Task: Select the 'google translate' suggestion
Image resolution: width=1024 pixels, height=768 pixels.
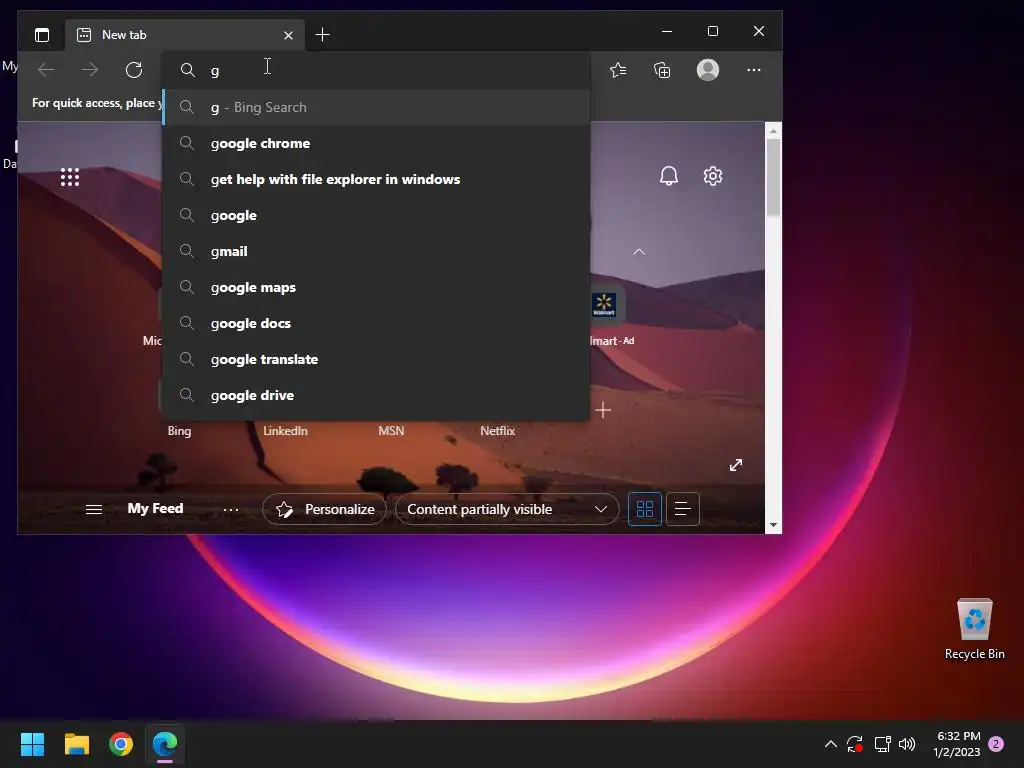Action: tap(376, 359)
